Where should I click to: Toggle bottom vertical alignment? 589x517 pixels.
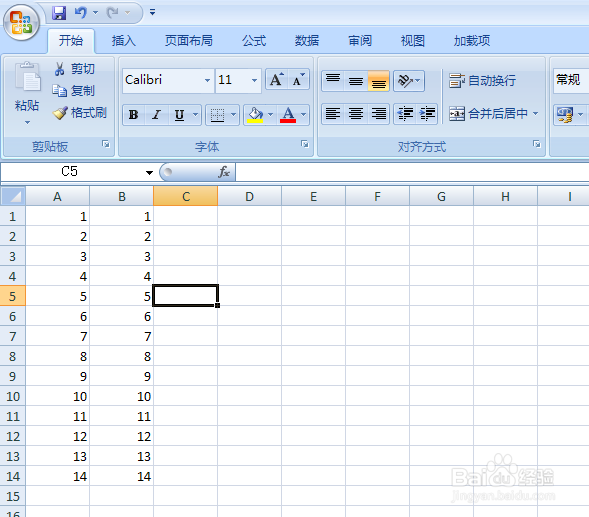point(379,80)
